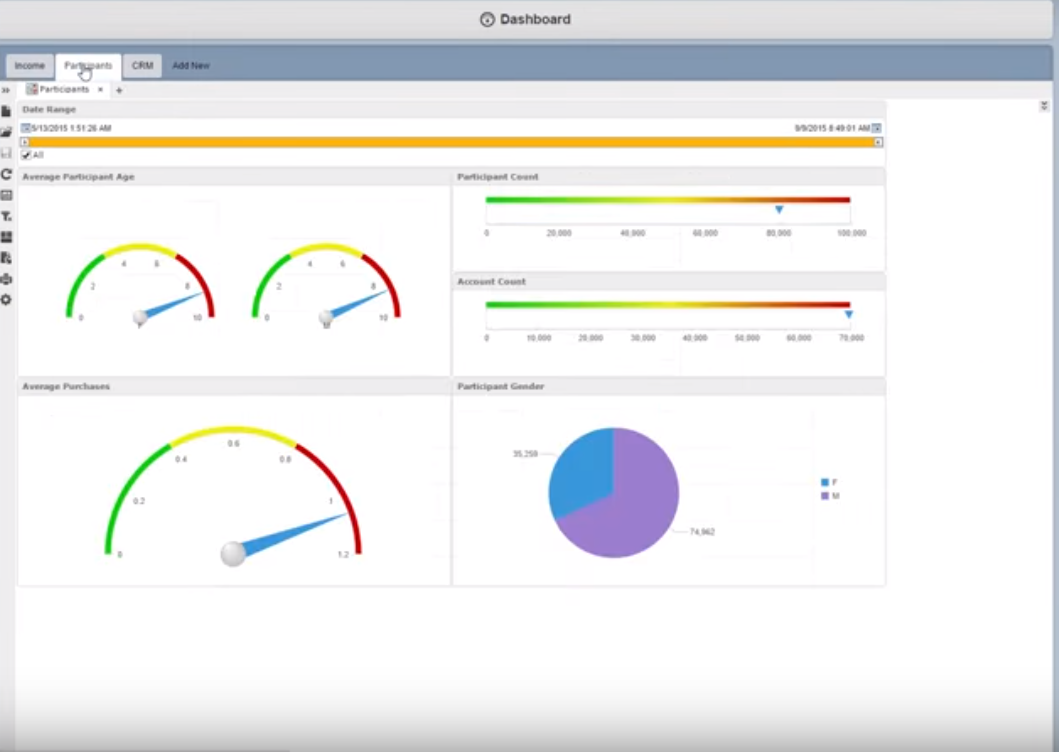
Task: Expand the left sidebar with double chevron
Action: click(5, 90)
